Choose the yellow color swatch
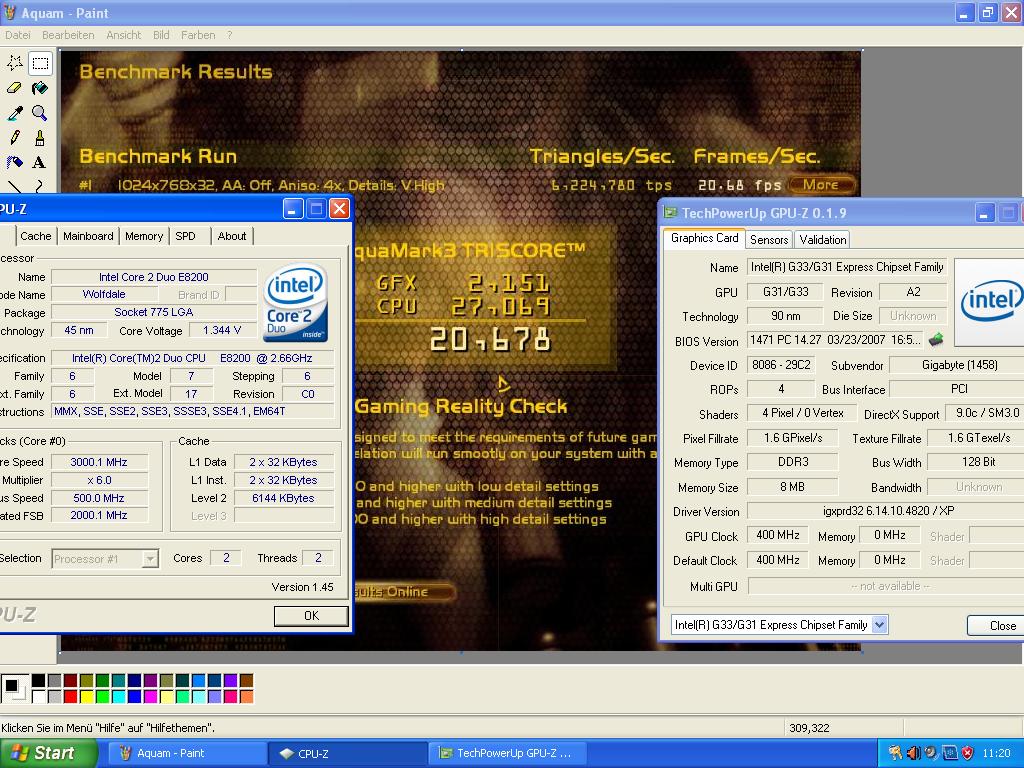The width and height of the screenshot is (1024, 768). tap(86, 697)
